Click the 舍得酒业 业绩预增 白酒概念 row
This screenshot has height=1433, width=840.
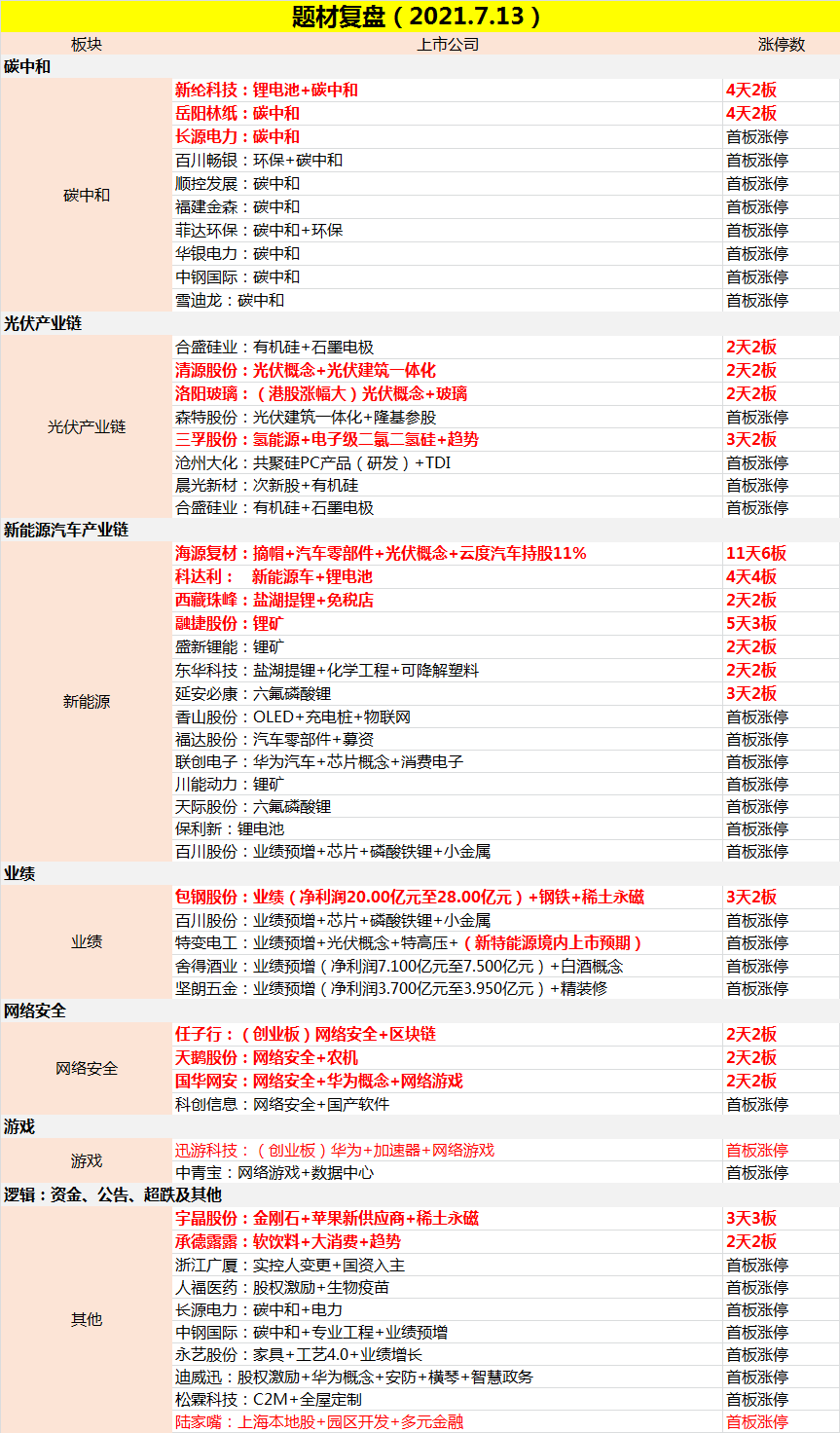[399, 966]
